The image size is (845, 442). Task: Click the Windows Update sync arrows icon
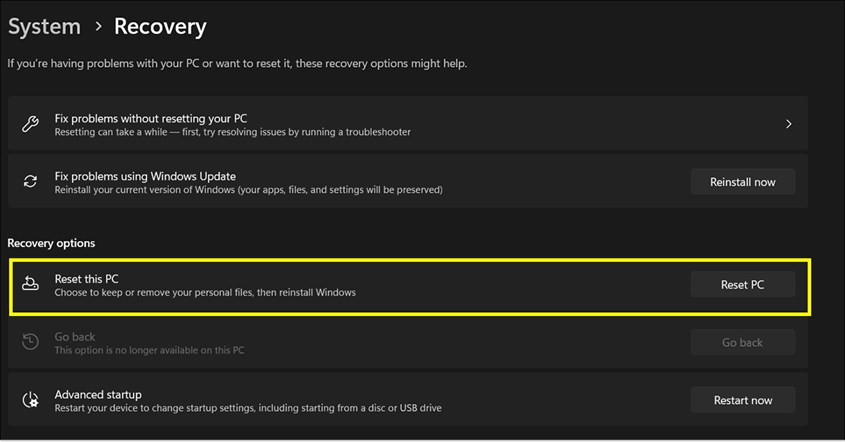(31, 182)
